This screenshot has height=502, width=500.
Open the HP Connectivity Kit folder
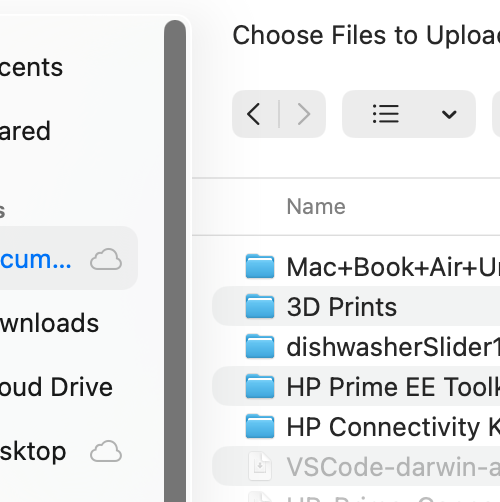click(356, 426)
